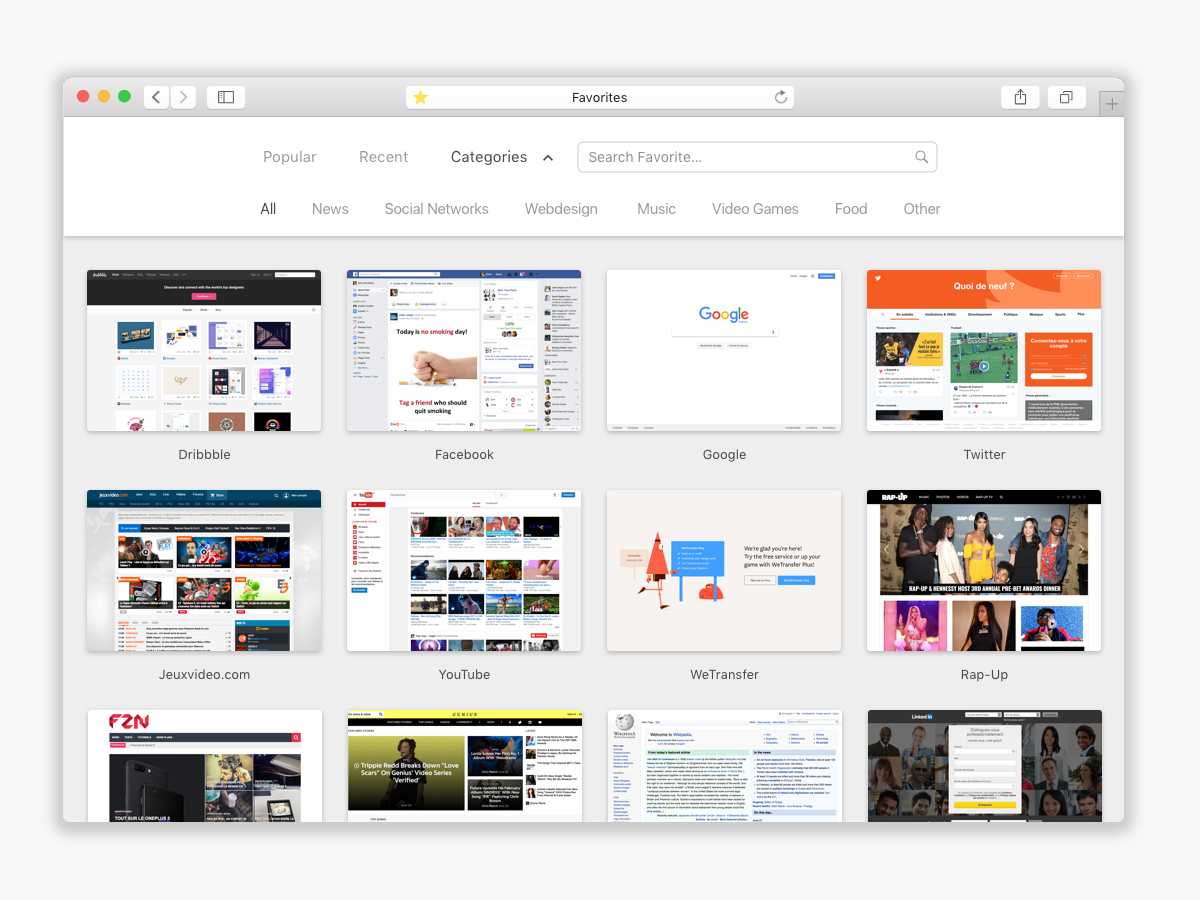Go back with the browser back arrow
This screenshot has width=1200, height=900.
[x=156, y=97]
